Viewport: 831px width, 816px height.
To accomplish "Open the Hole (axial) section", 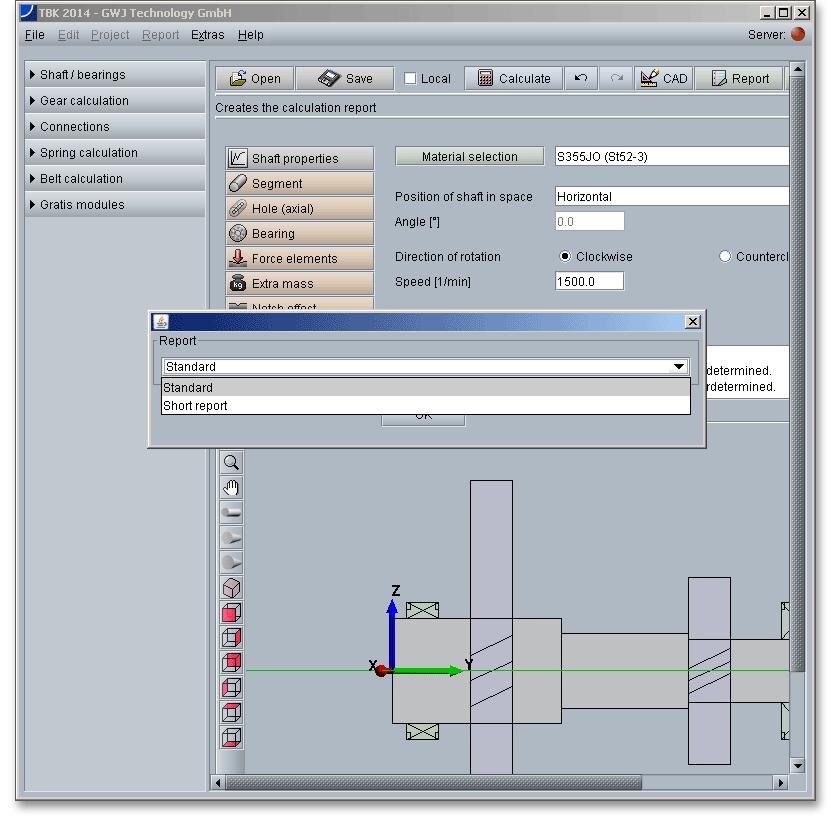I will pyautogui.click(x=299, y=209).
